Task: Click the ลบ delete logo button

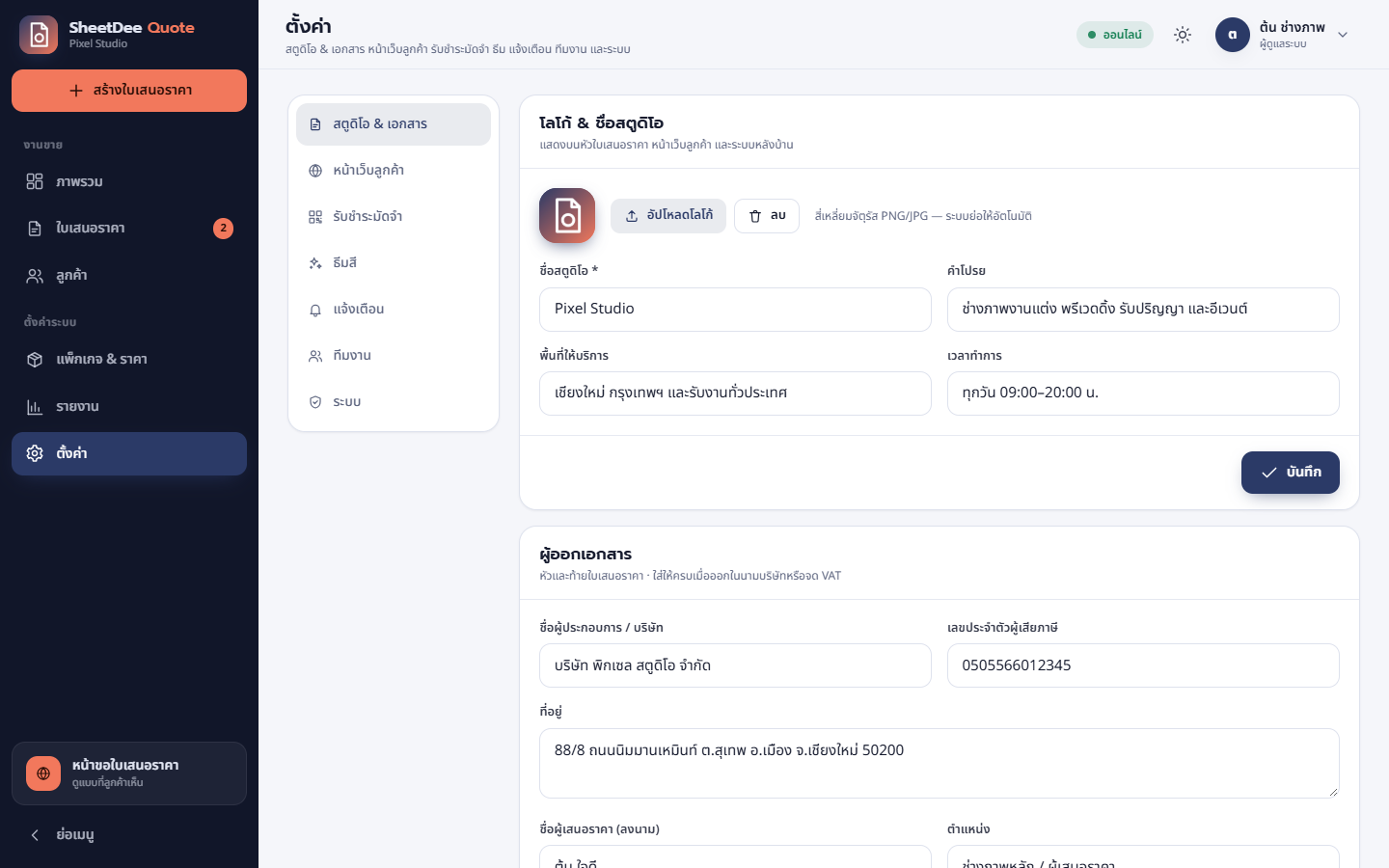Action: click(768, 216)
